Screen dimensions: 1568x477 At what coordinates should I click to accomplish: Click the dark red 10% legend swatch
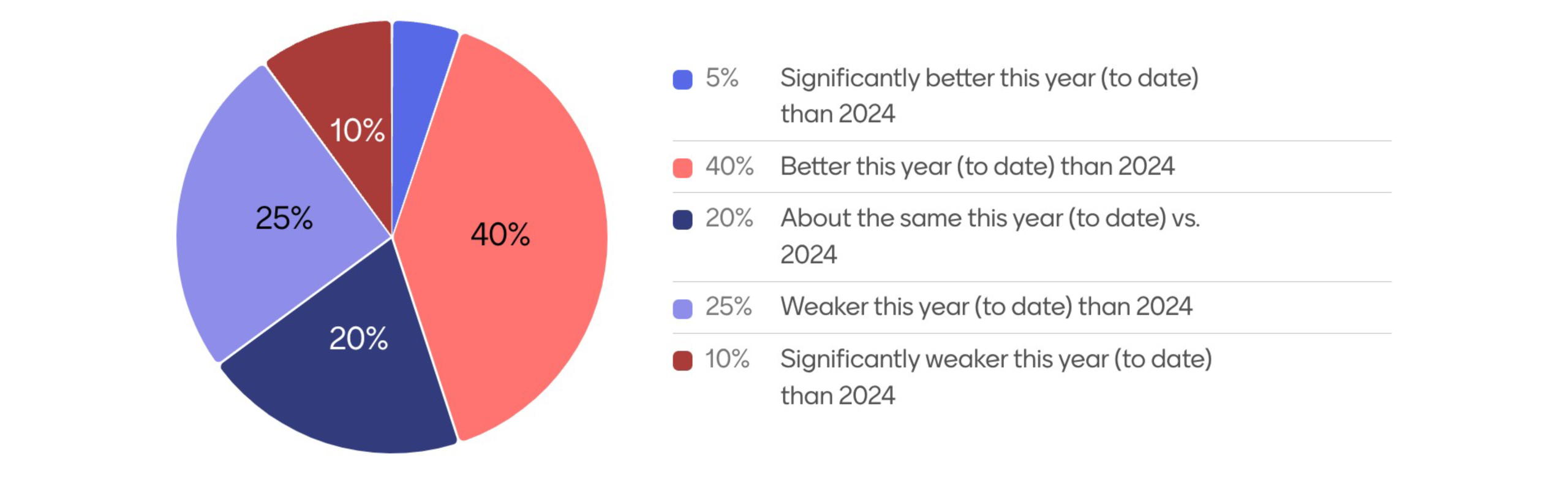682,361
